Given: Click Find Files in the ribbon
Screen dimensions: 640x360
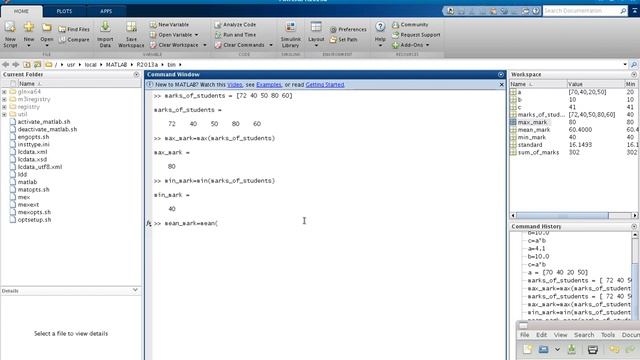Looking at the screenshot, I should 74,29.
